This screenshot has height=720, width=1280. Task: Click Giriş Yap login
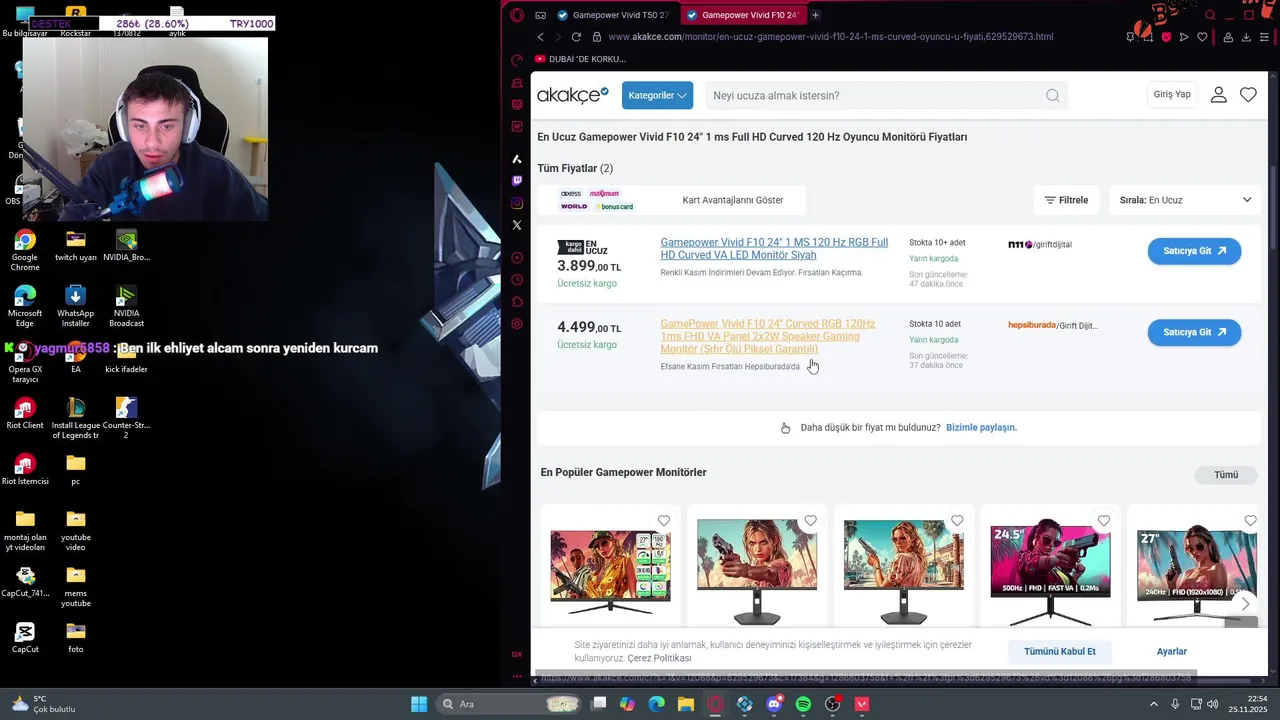coord(1172,94)
